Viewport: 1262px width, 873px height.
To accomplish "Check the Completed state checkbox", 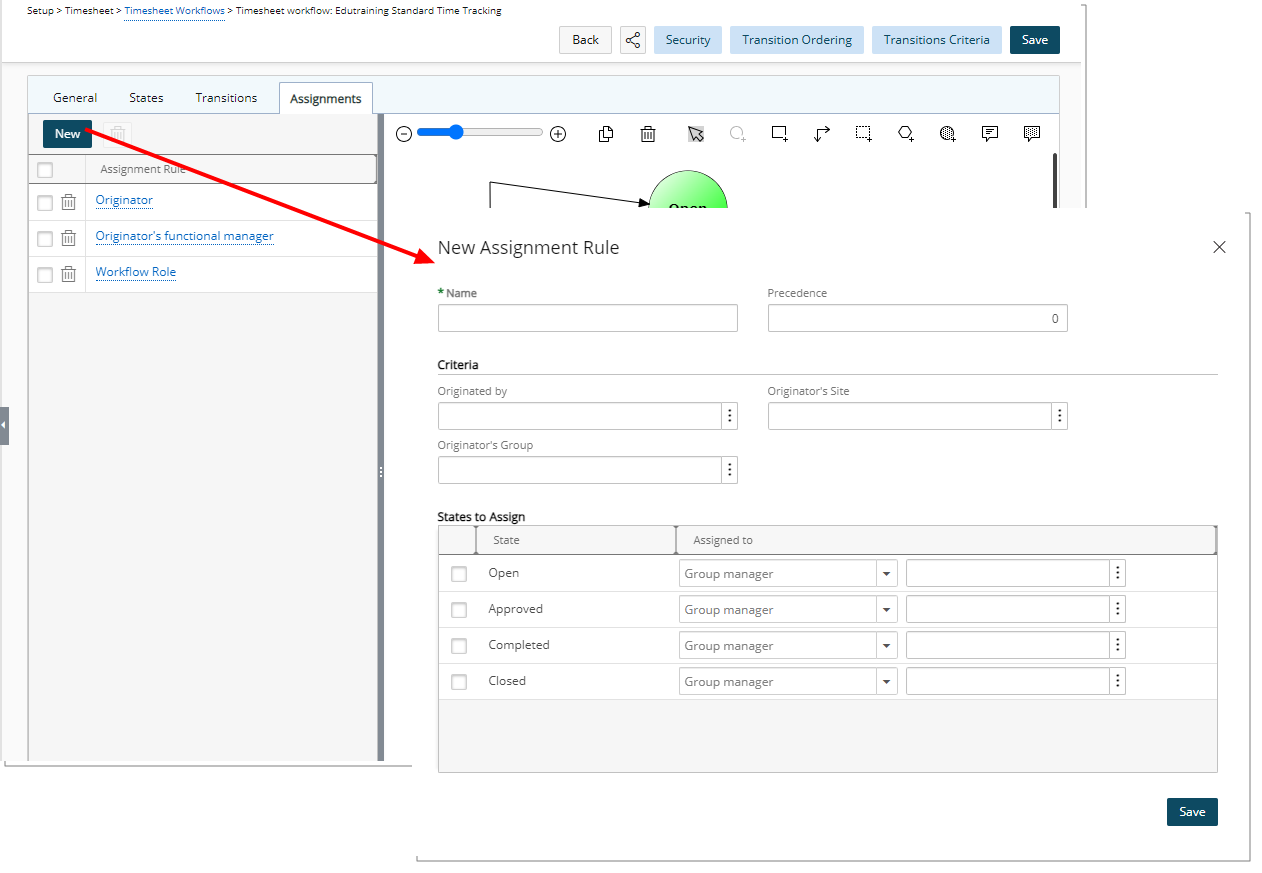I will coord(459,646).
